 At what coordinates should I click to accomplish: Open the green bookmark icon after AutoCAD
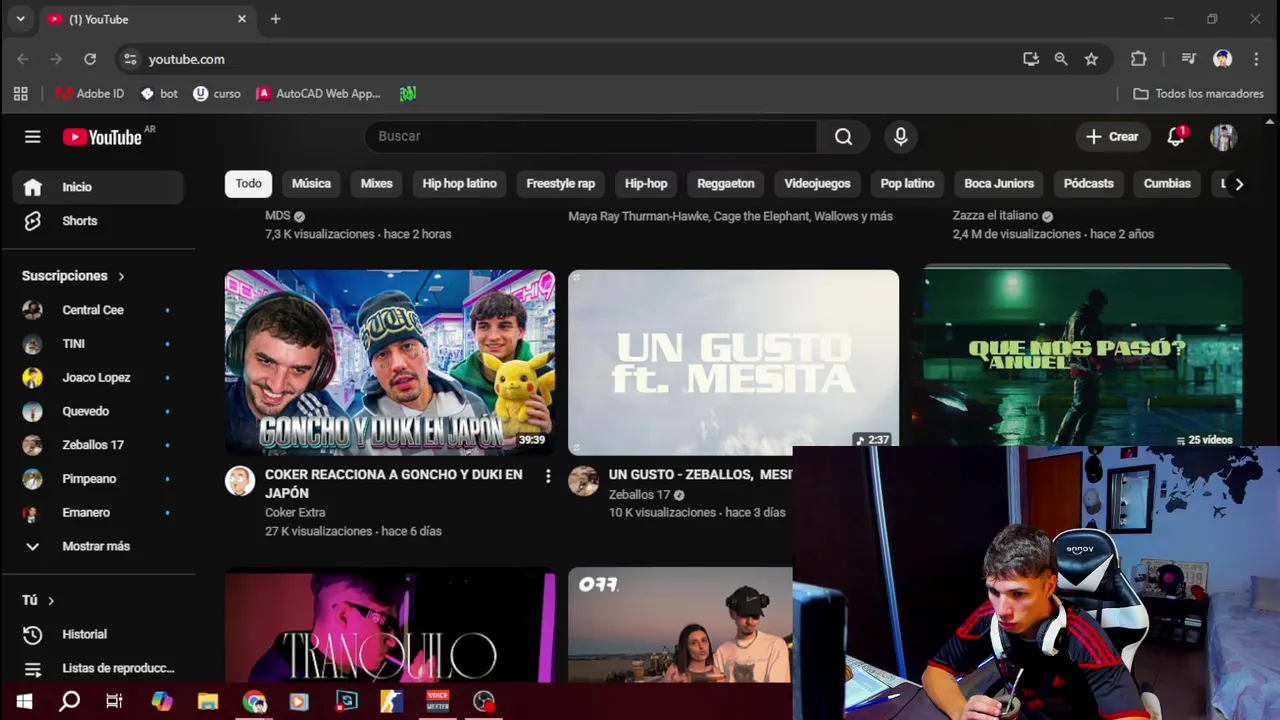coord(407,93)
